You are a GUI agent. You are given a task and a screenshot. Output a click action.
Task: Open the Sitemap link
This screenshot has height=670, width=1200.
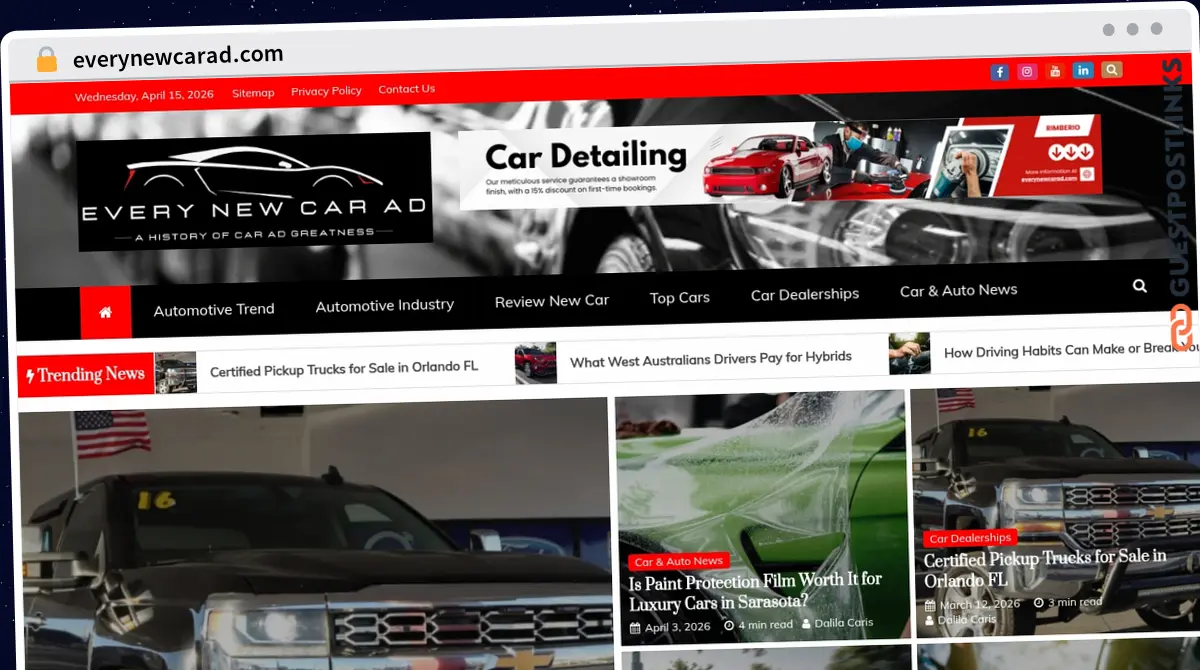tap(253, 93)
